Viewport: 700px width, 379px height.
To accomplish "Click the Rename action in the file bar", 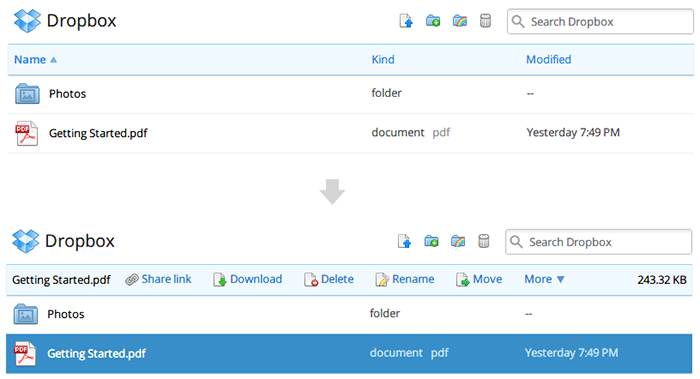I will [x=405, y=279].
